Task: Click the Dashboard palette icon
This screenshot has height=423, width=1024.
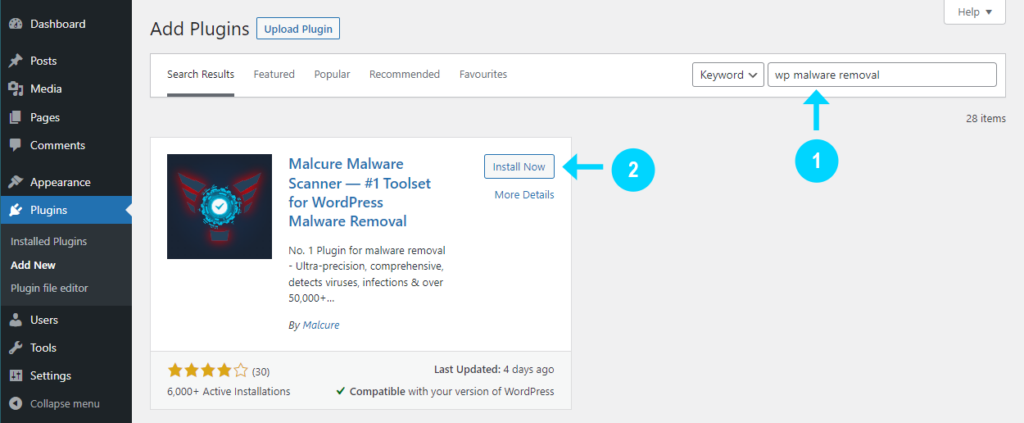Action: (16, 24)
